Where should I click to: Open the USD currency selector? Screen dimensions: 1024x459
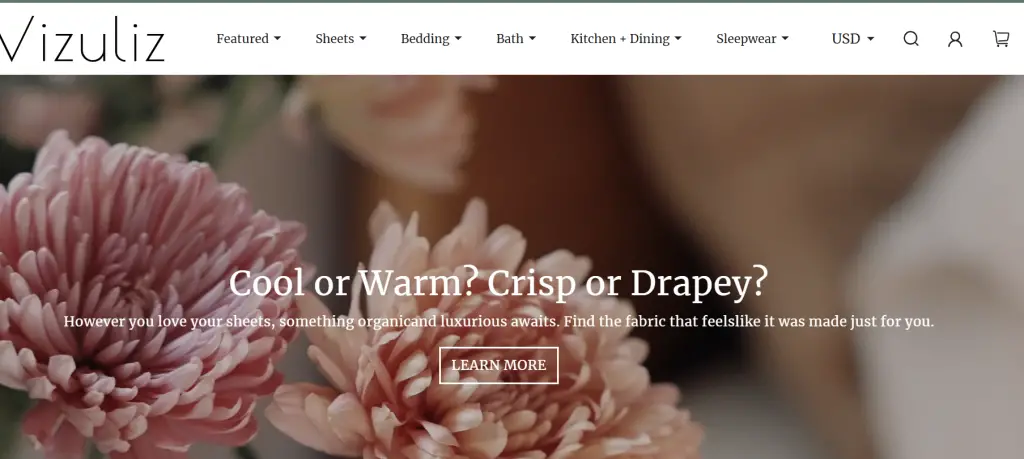(x=853, y=39)
